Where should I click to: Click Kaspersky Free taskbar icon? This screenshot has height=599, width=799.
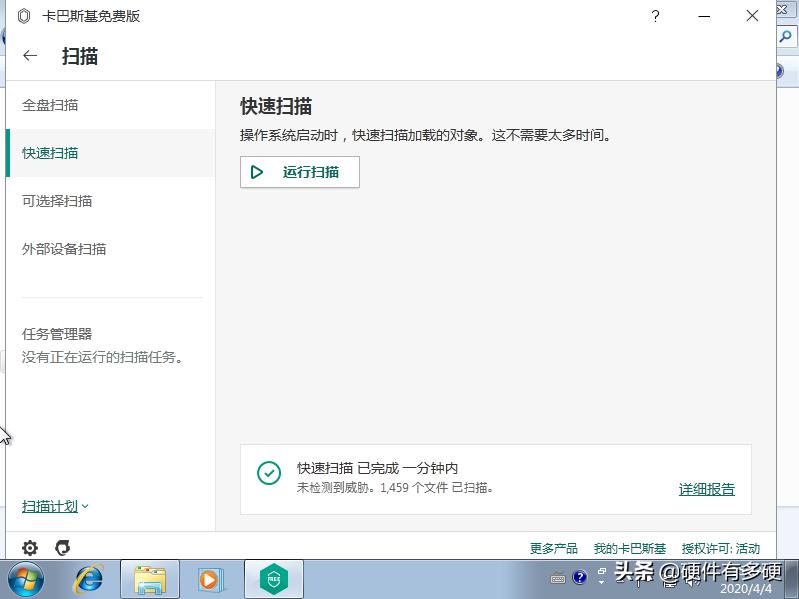point(274,580)
